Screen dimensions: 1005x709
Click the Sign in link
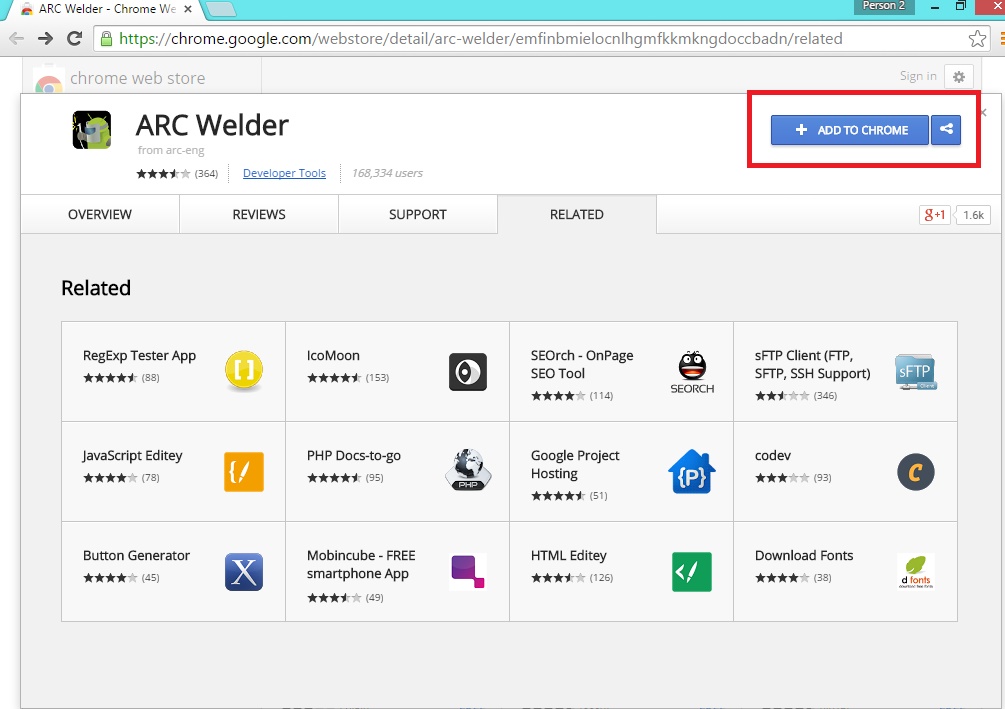pyautogui.click(x=918, y=76)
